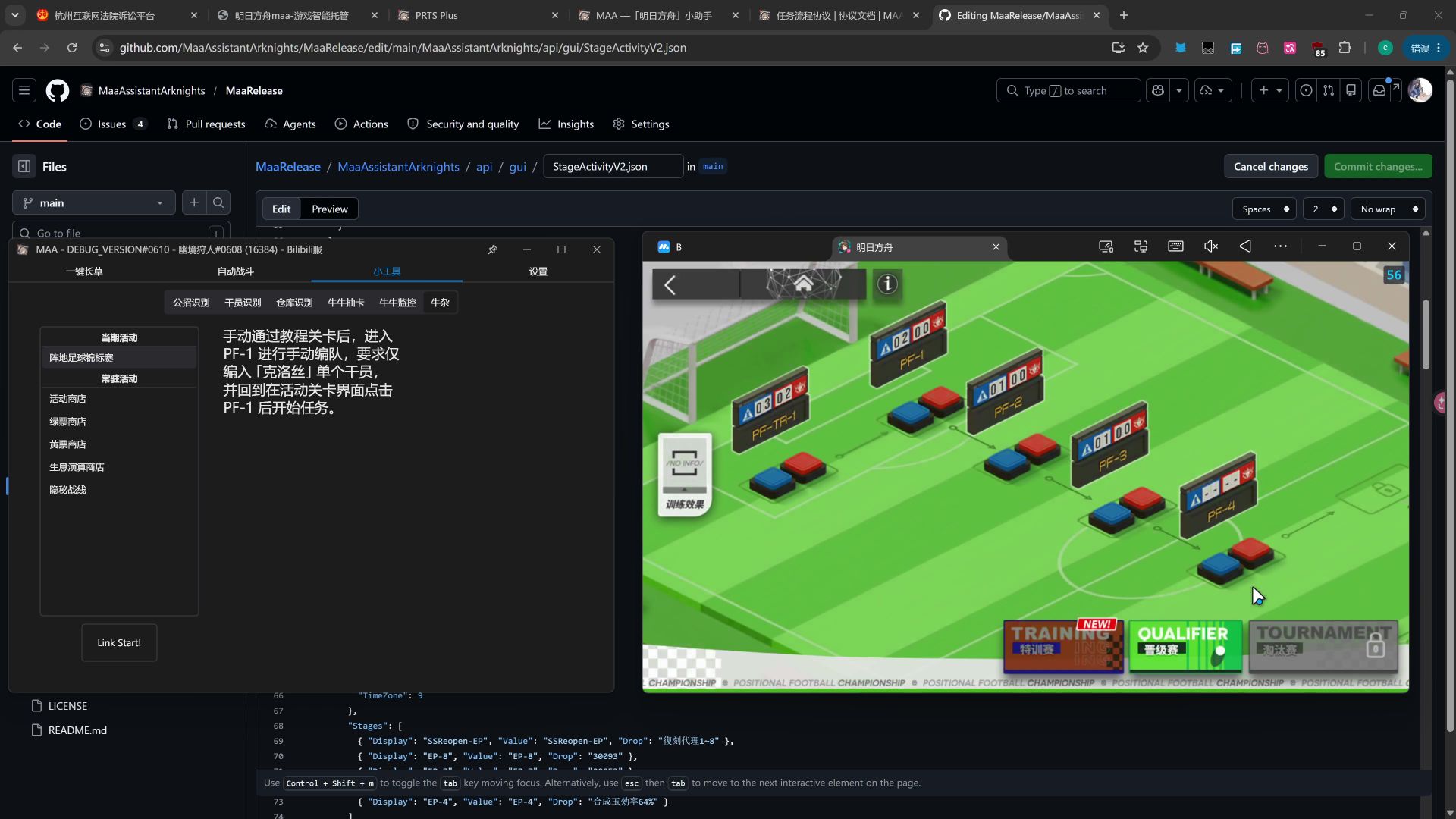This screenshot has height=819, width=1456.
Task: Open the emulator multi-window icon
Action: coord(1141,246)
